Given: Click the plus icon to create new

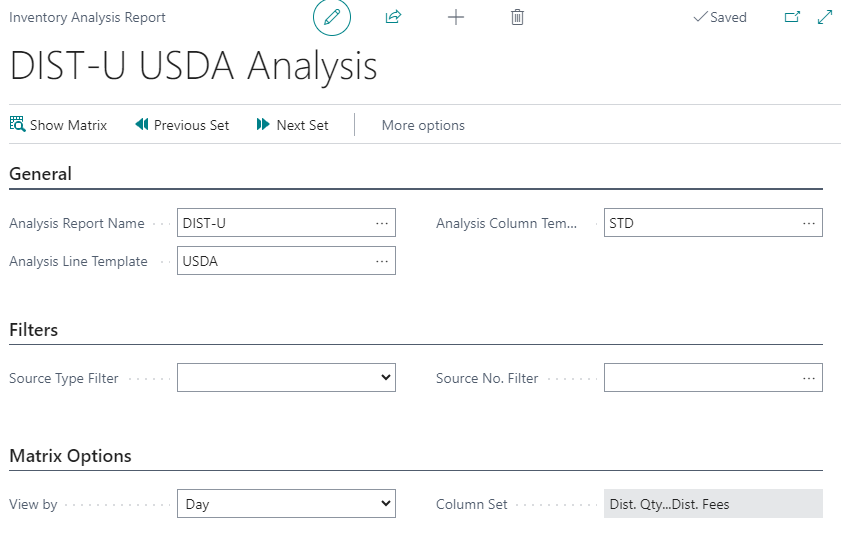Looking at the screenshot, I should [455, 18].
